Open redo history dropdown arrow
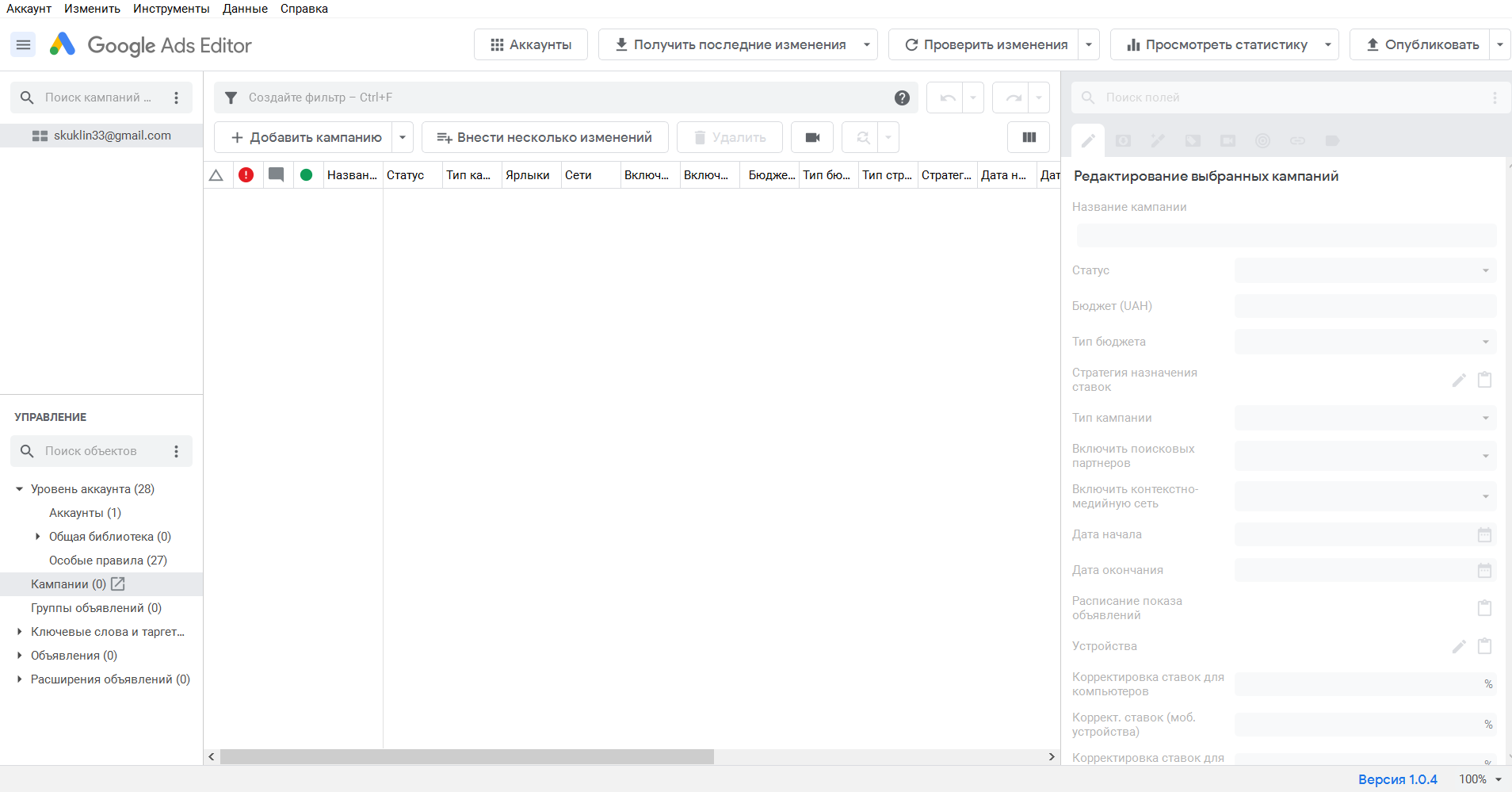Image resolution: width=1512 pixels, height=792 pixels. [1038, 98]
